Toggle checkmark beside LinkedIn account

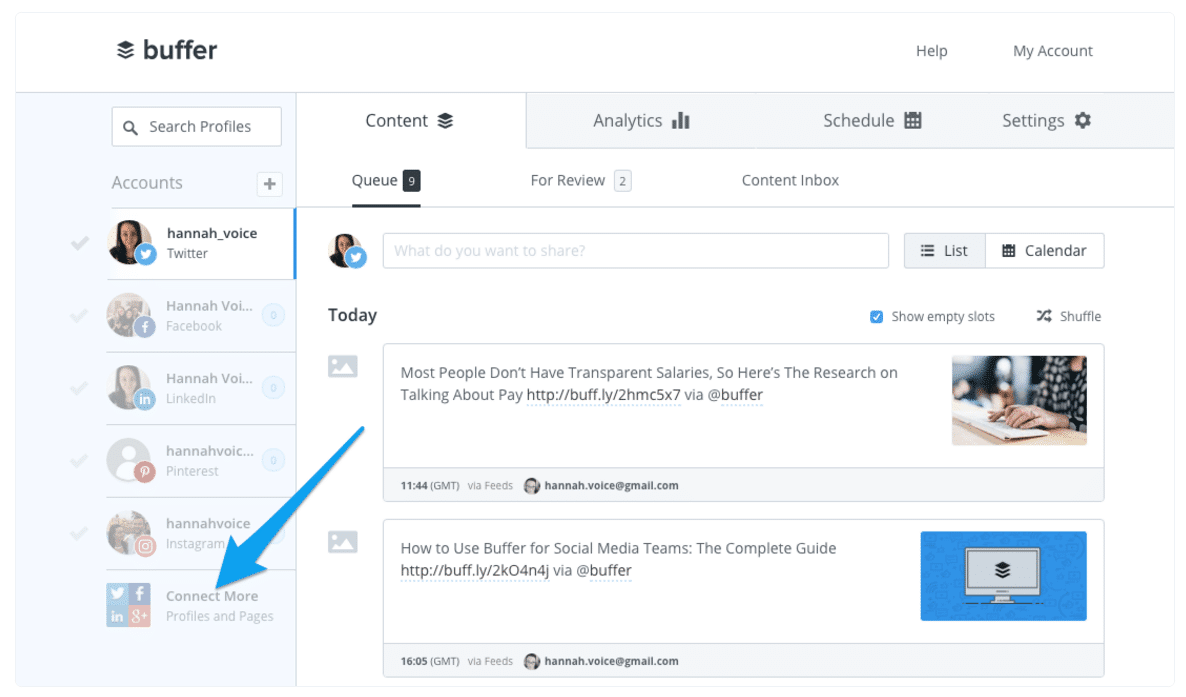[79, 388]
